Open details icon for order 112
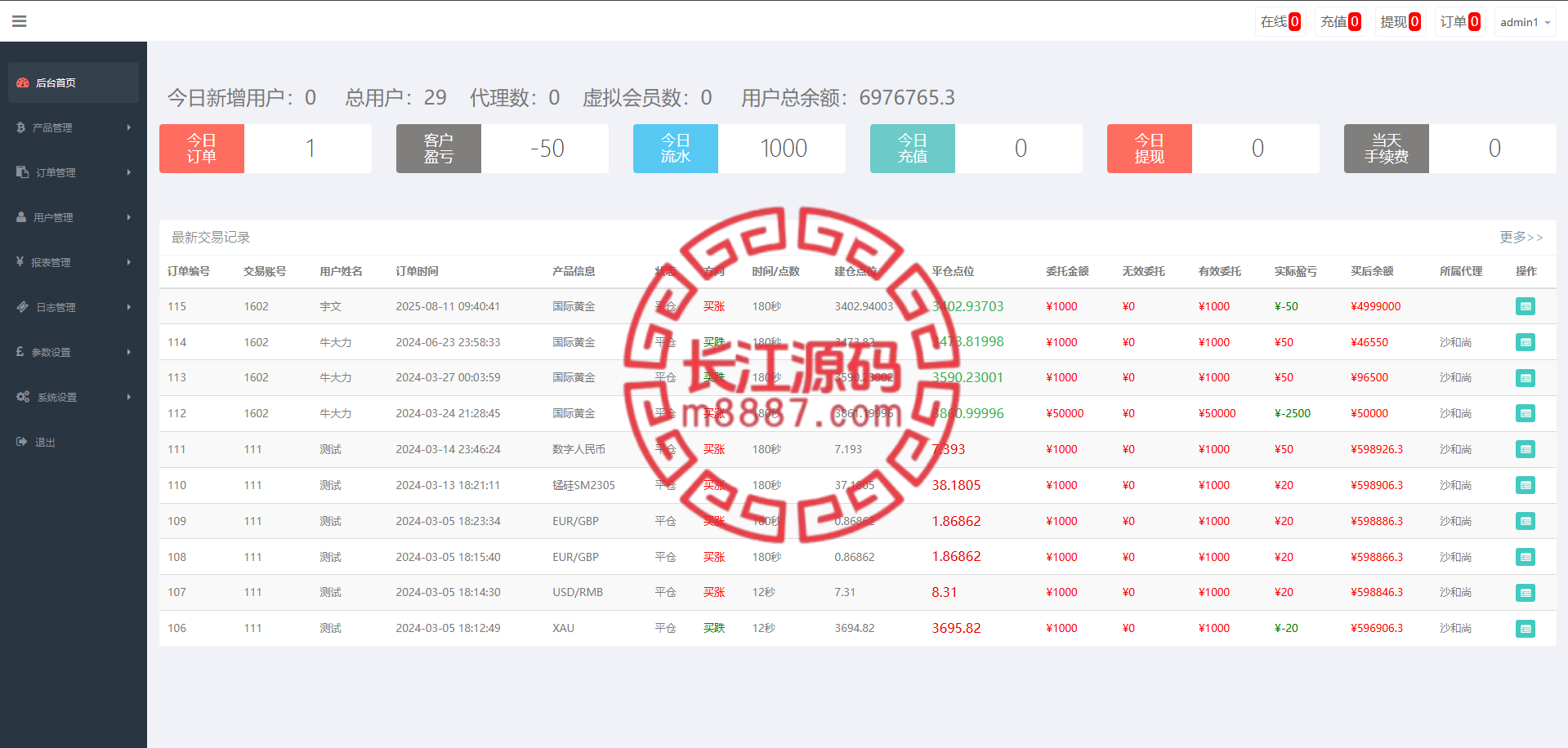1568x748 pixels. point(1525,413)
